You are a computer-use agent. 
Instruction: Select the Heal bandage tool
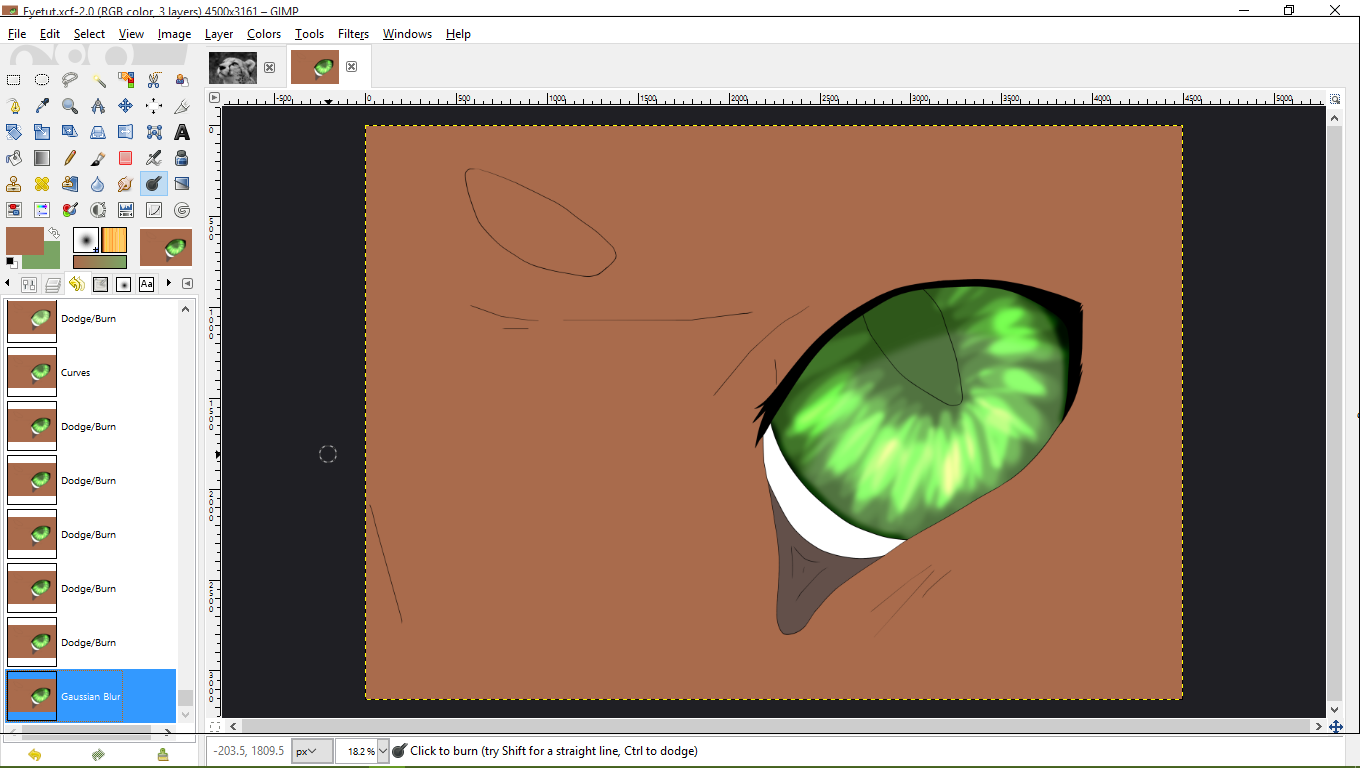(42, 184)
